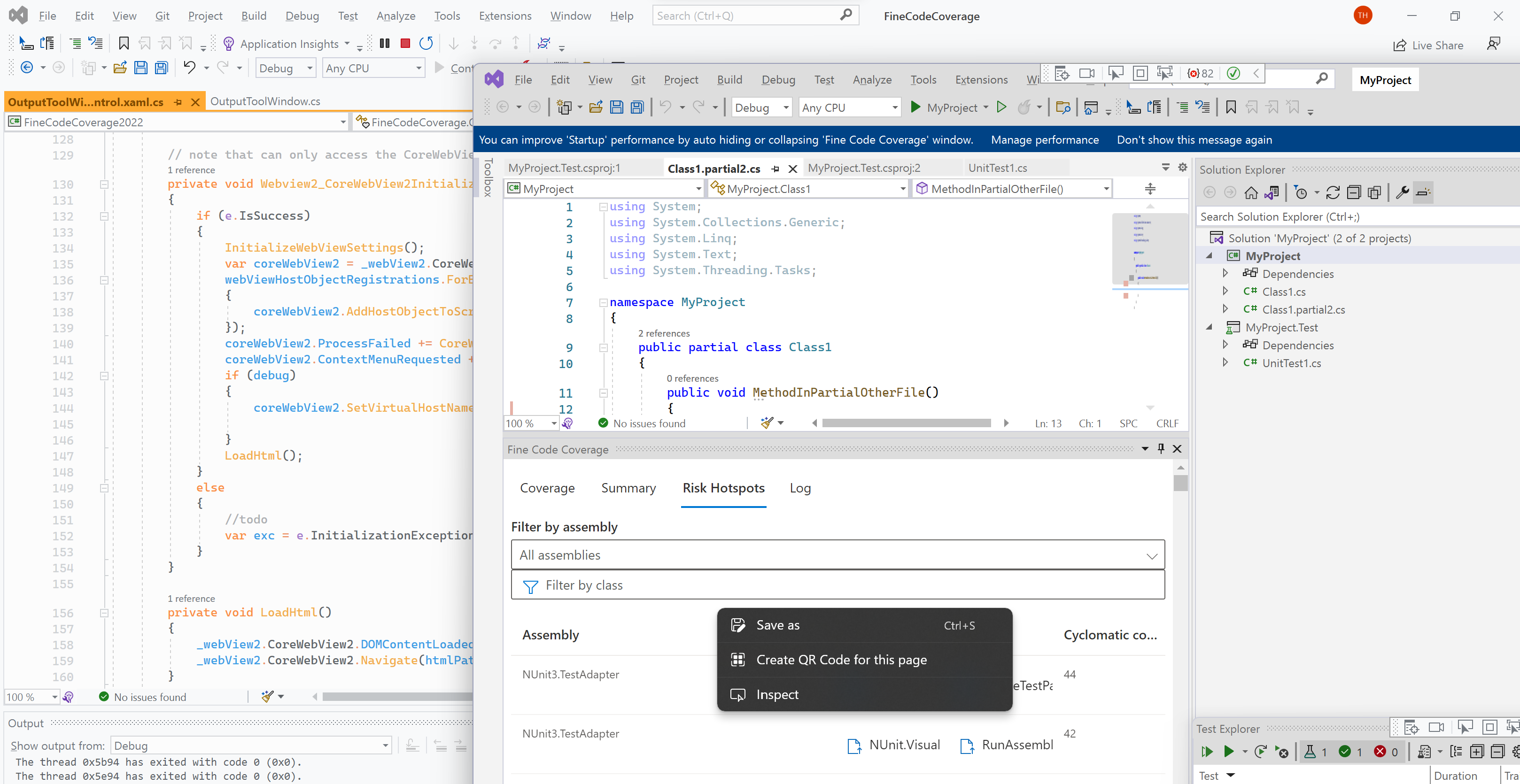Viewport: 1520px width, 784px height.
Task: Click the Search Solution Explorer input field
Action: coord(1351,216)
